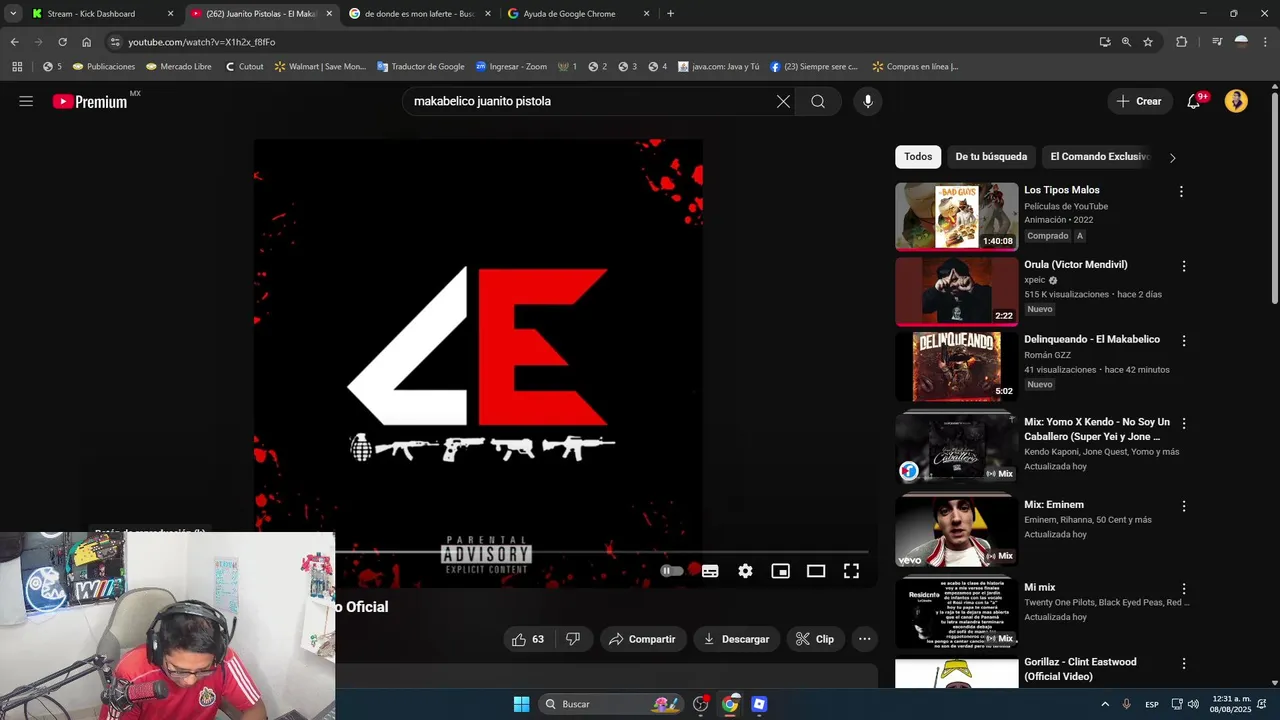Switch to de donde es mon laferte tab
The width and height of the screenshot is (1280, 720).
coord(419,14)
